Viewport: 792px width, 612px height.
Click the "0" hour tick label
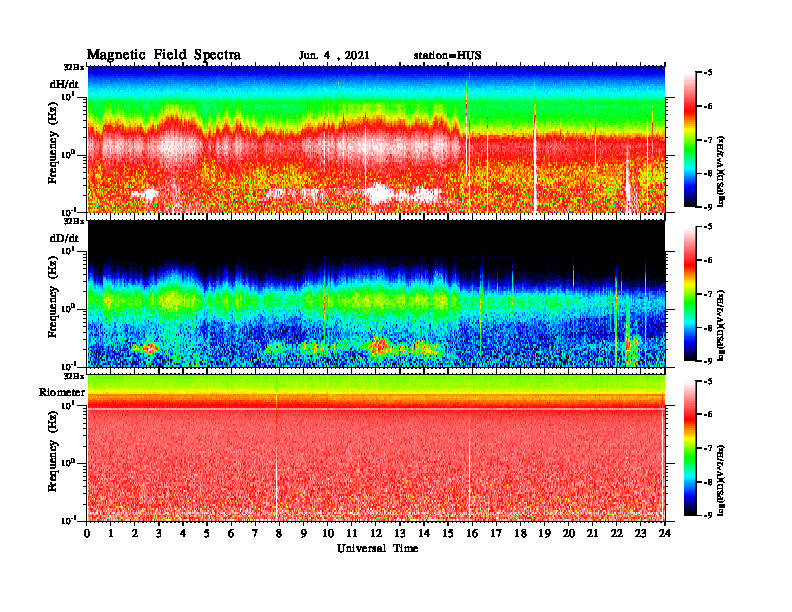(87, 533)
